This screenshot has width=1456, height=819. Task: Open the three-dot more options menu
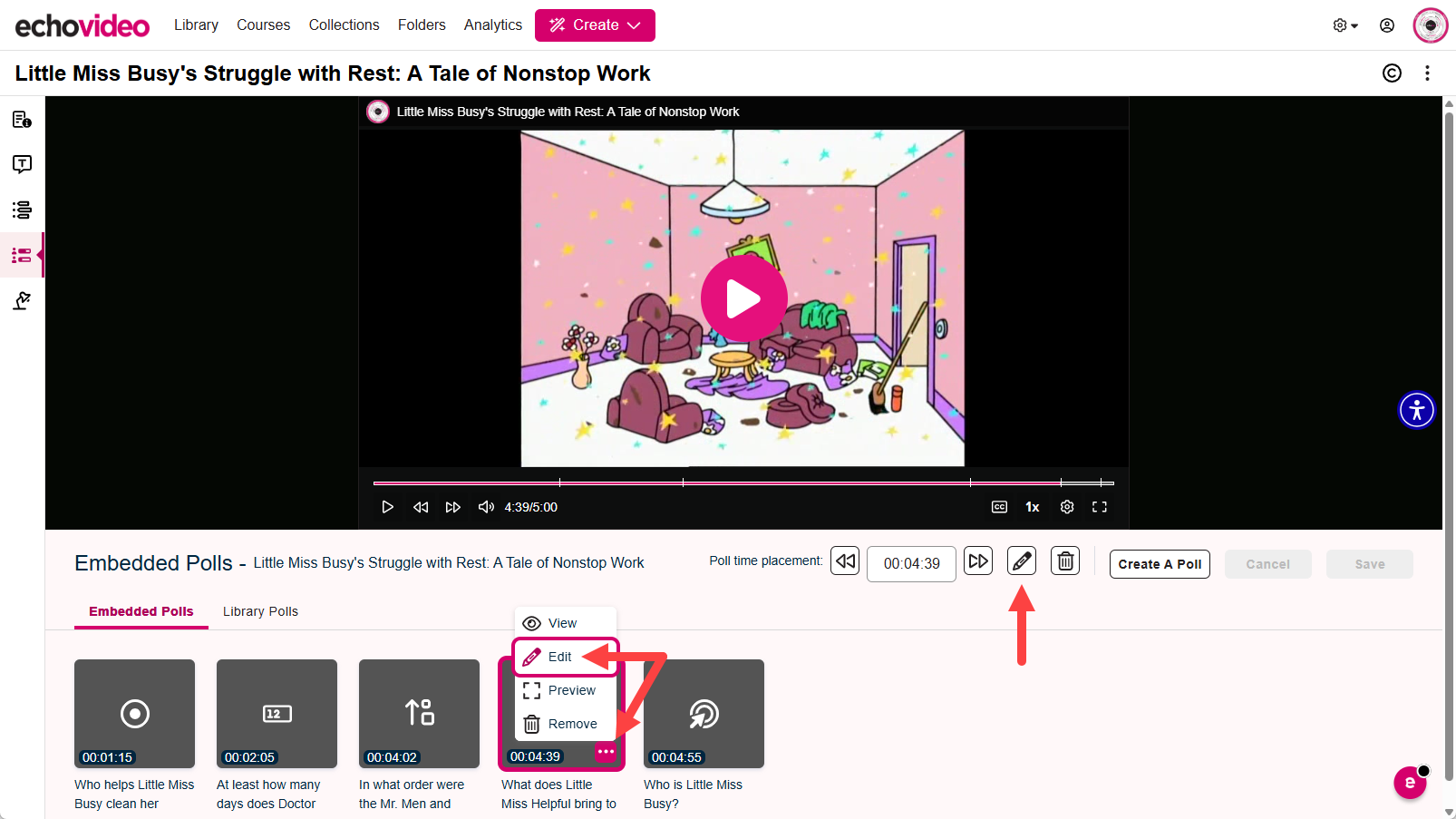click(1427, 73)
